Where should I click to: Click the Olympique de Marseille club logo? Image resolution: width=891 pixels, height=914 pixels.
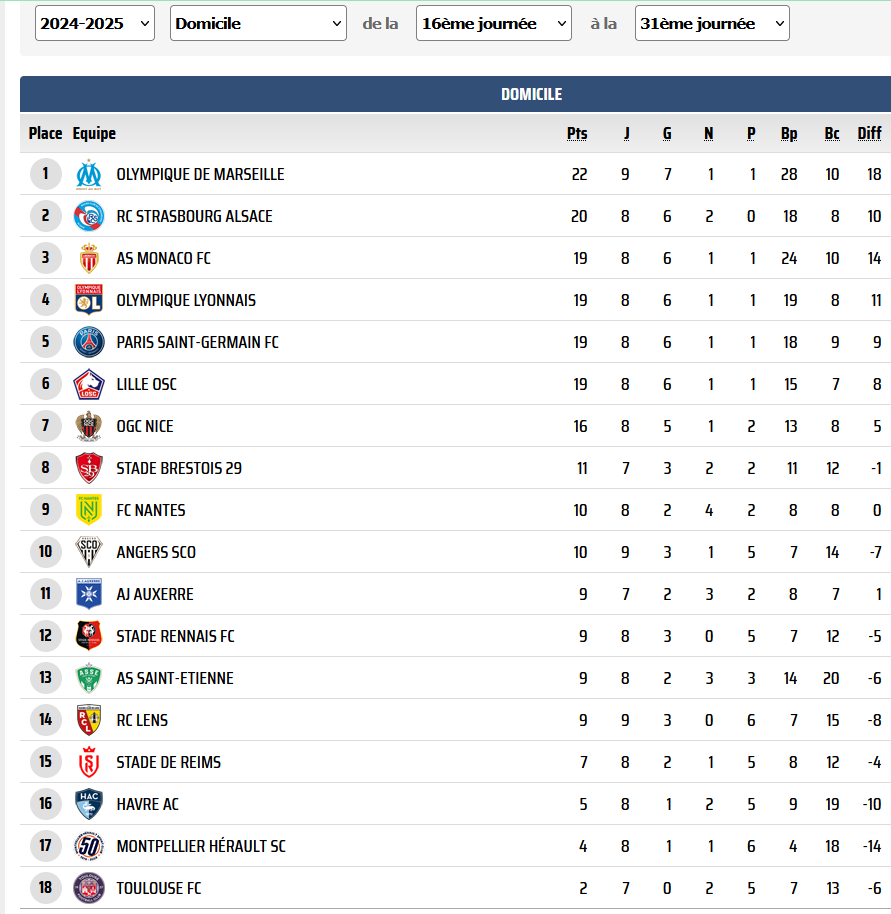[x=89, y=174]
